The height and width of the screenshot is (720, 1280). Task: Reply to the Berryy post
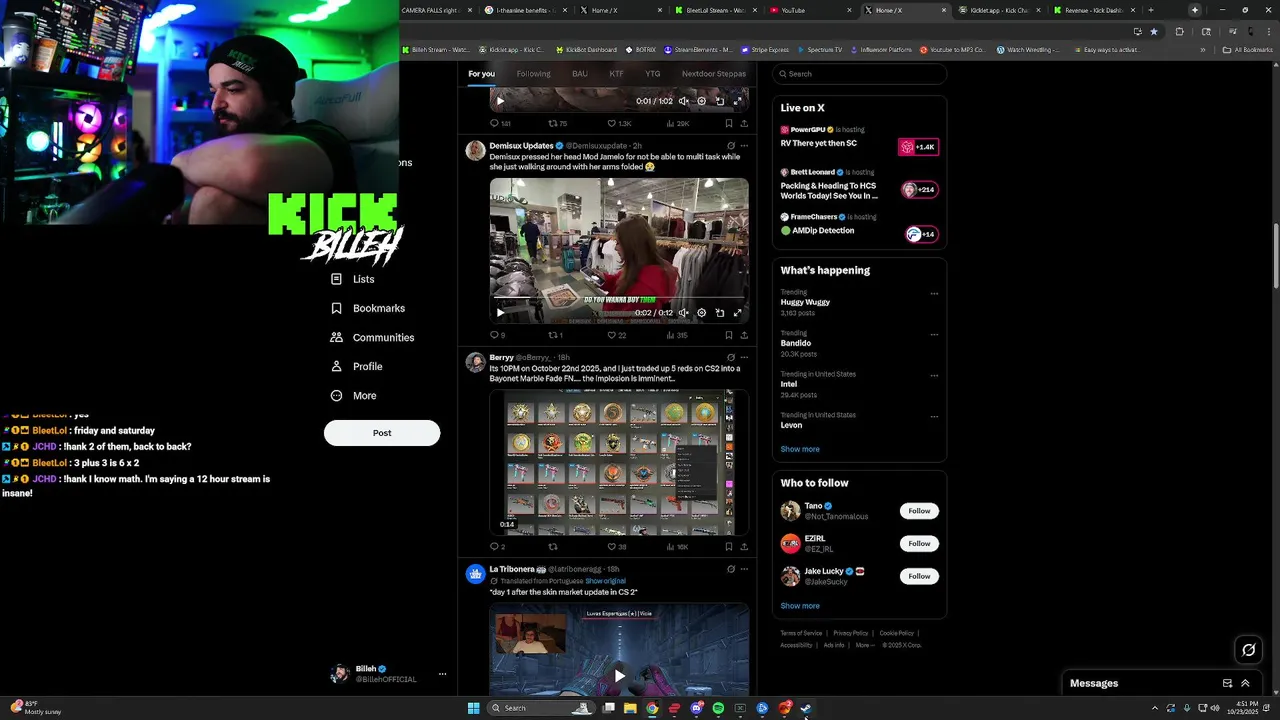tap(497, 547)
